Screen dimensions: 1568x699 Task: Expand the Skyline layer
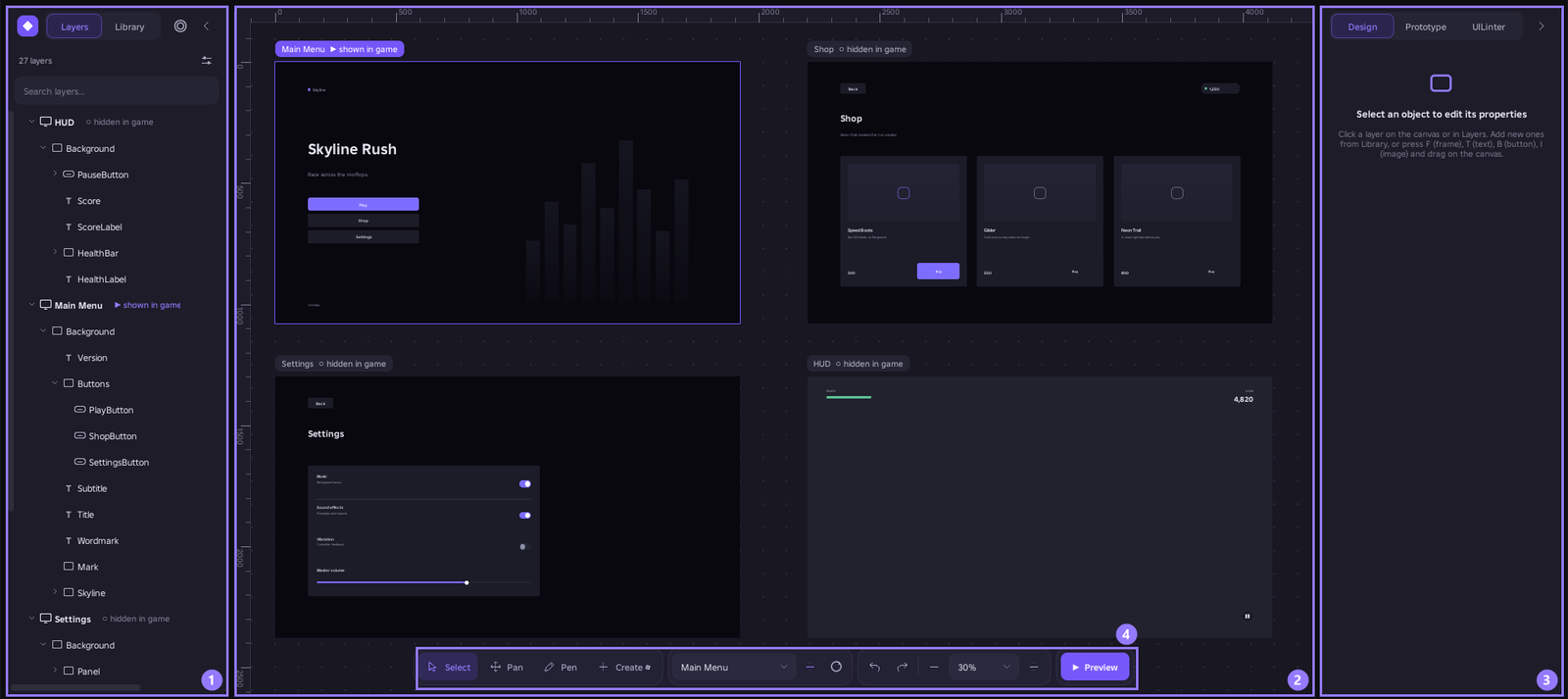(x=55, y=592)
